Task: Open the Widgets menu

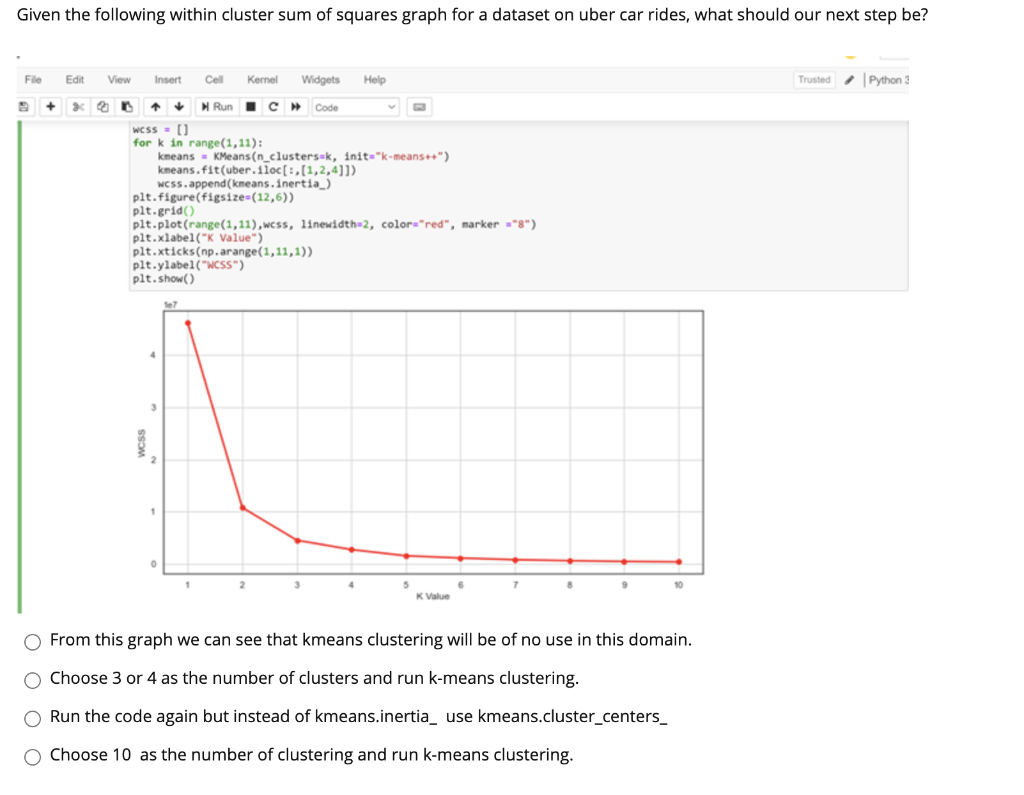Action: pyautogui.click(x=321, y=80)
